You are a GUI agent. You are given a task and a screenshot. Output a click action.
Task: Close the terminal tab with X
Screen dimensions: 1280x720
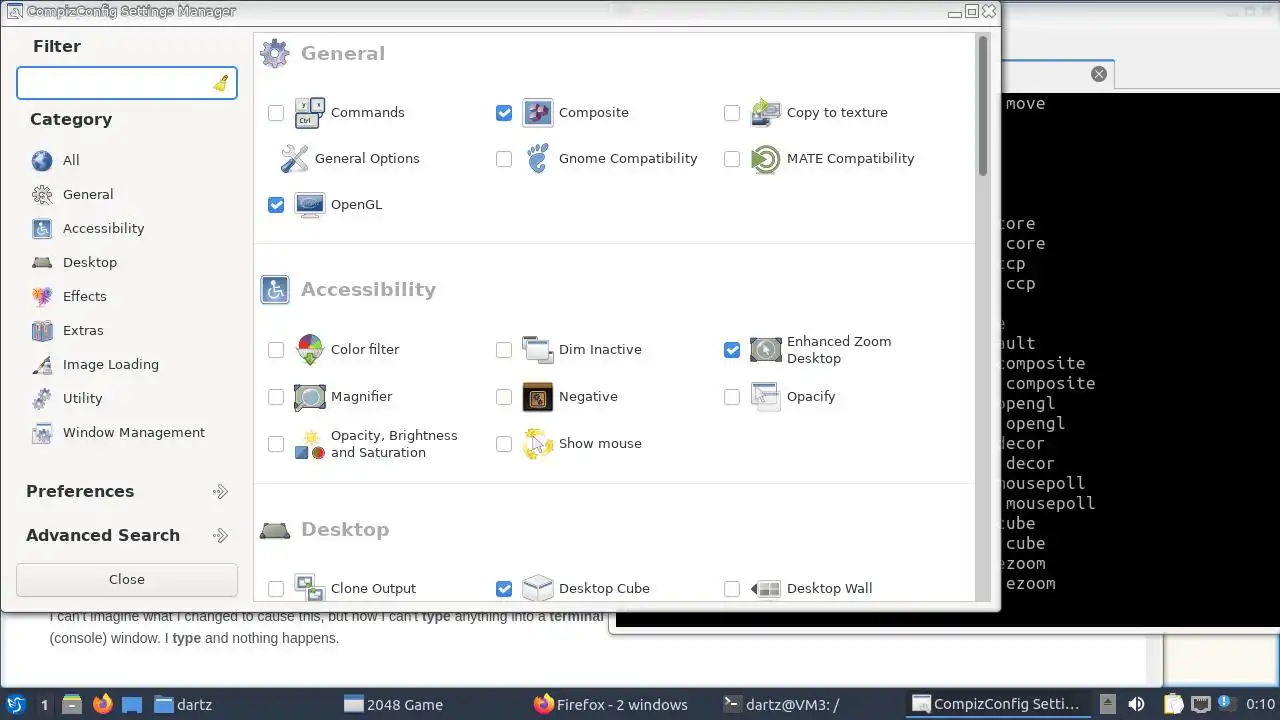1099,74
